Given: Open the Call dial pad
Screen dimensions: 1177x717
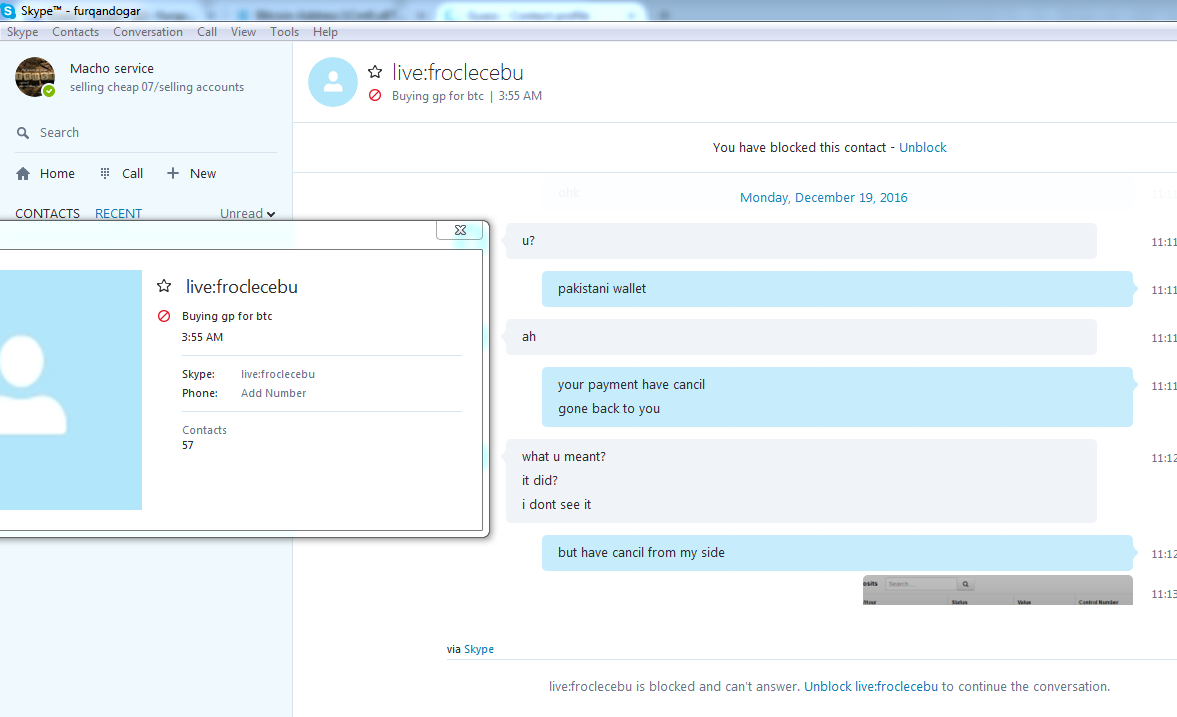Looking at the screenshot, I should [x=122, y=173].
